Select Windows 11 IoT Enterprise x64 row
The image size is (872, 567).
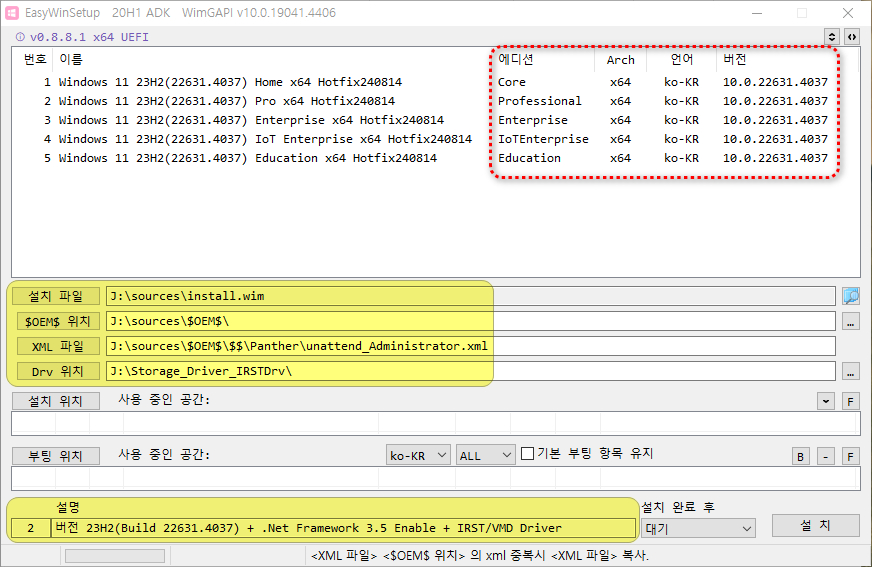(x=435, y=139)
